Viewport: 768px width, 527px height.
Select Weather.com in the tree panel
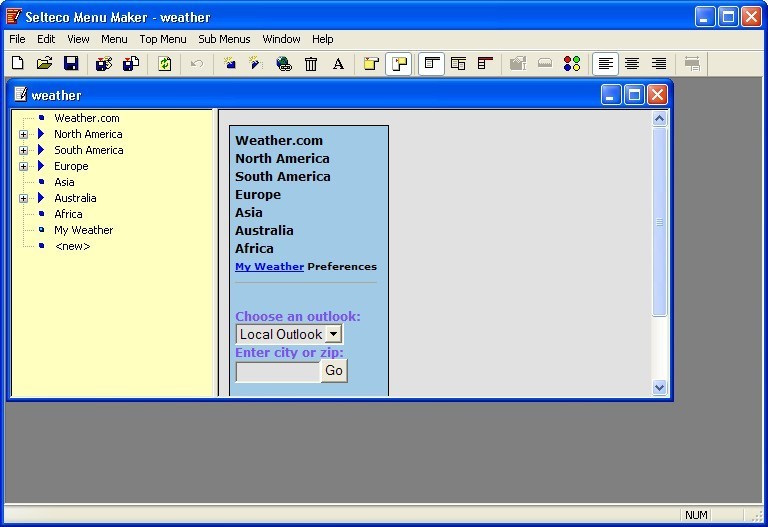[x=87, y=118]
